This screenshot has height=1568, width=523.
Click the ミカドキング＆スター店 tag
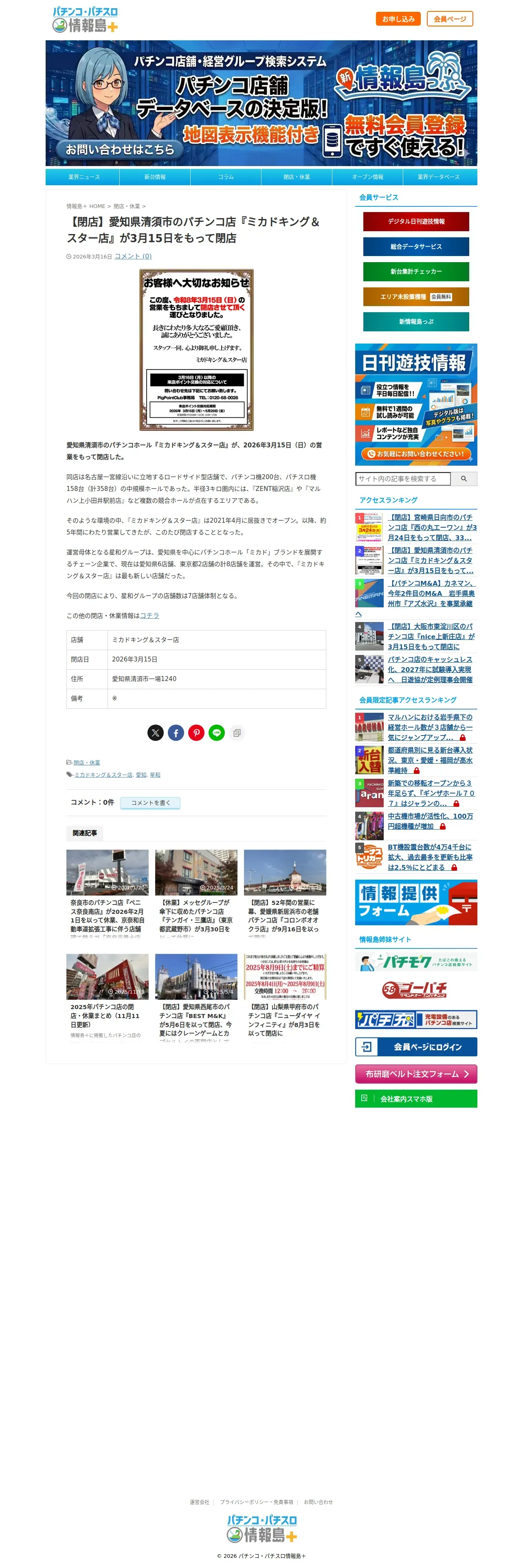(x=103, y=775)
